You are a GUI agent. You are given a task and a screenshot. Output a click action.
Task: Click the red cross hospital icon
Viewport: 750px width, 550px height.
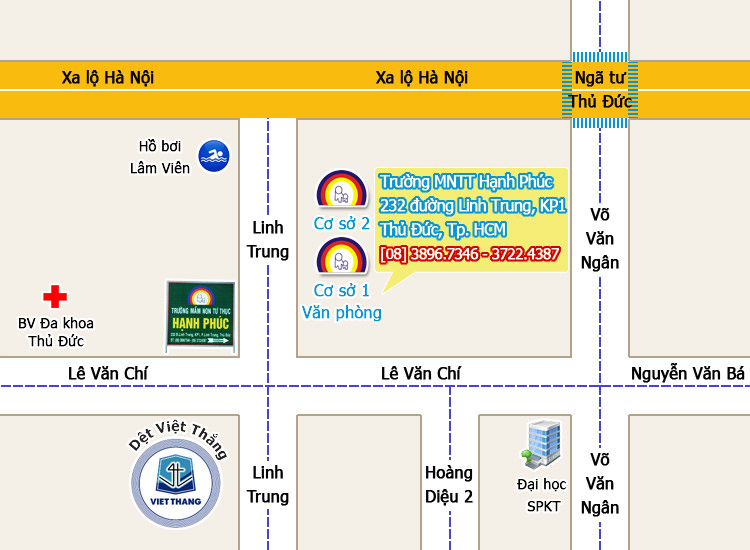[55, 297]
